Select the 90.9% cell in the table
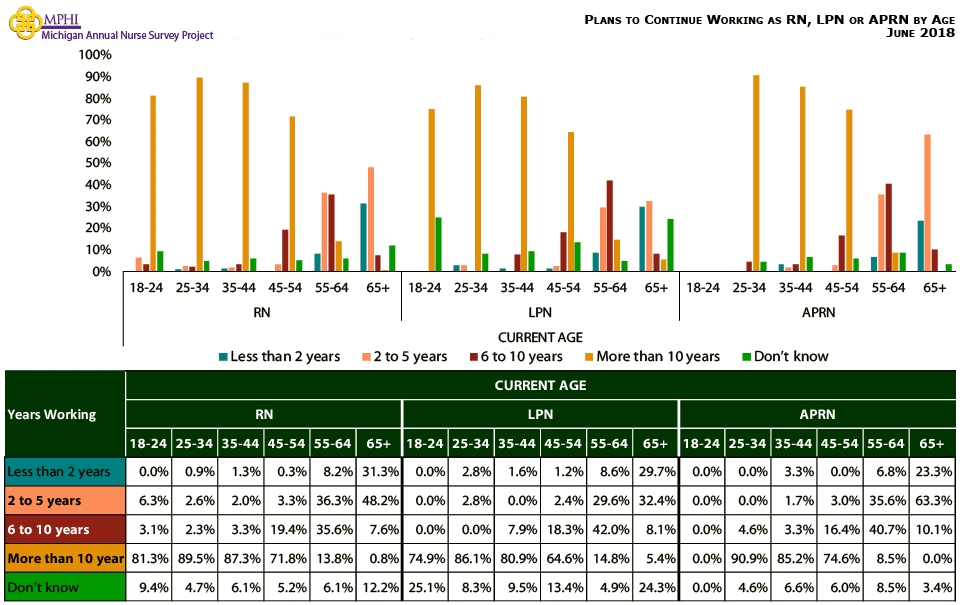Screen dimensions: 960x605 (747, 558)
